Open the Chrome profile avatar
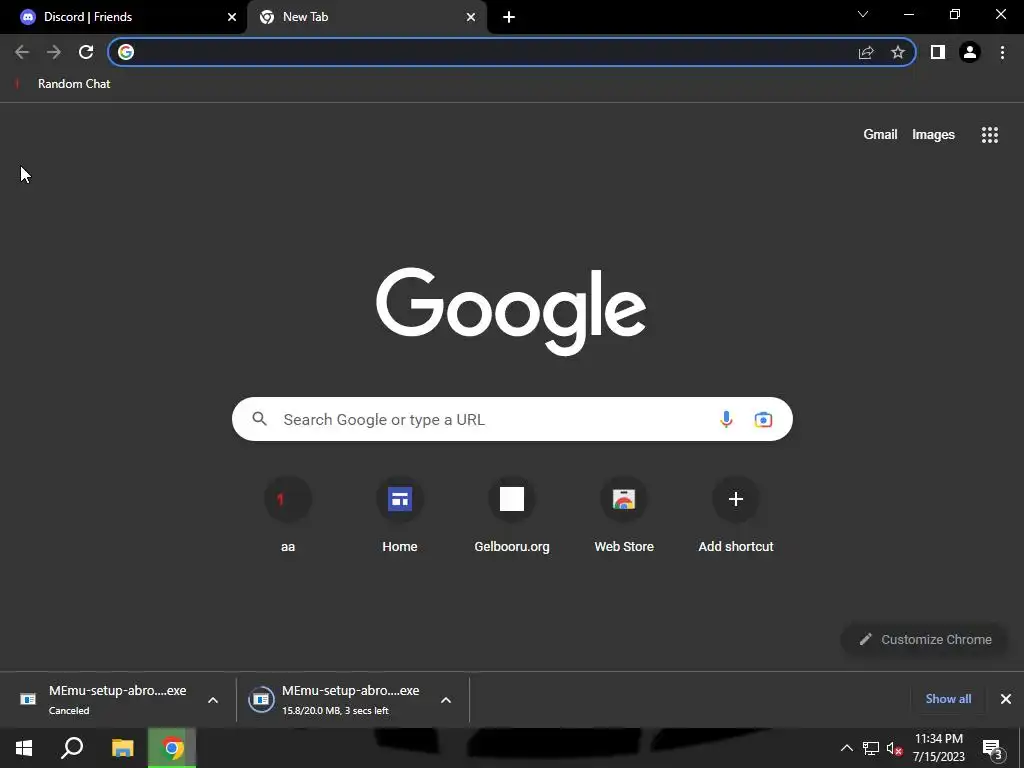 click(x=970, y=52)
